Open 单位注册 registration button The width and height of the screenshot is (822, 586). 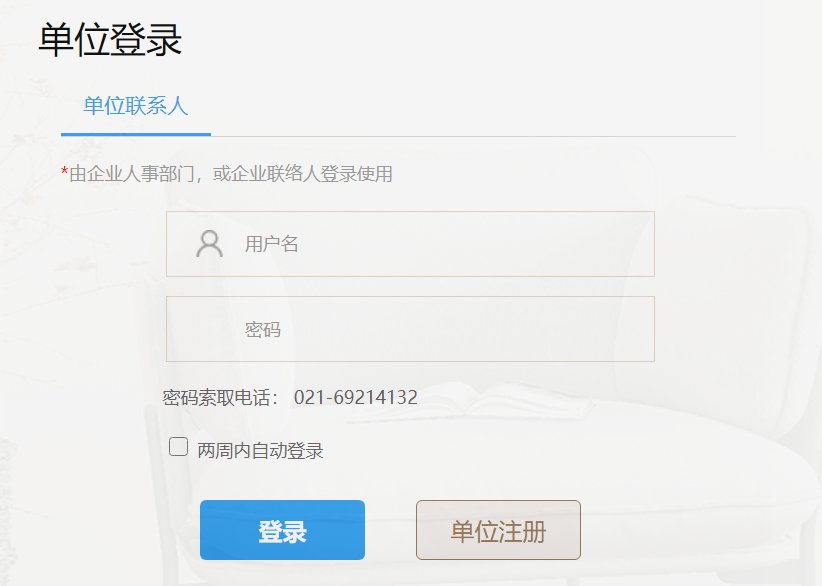(498, 531)
